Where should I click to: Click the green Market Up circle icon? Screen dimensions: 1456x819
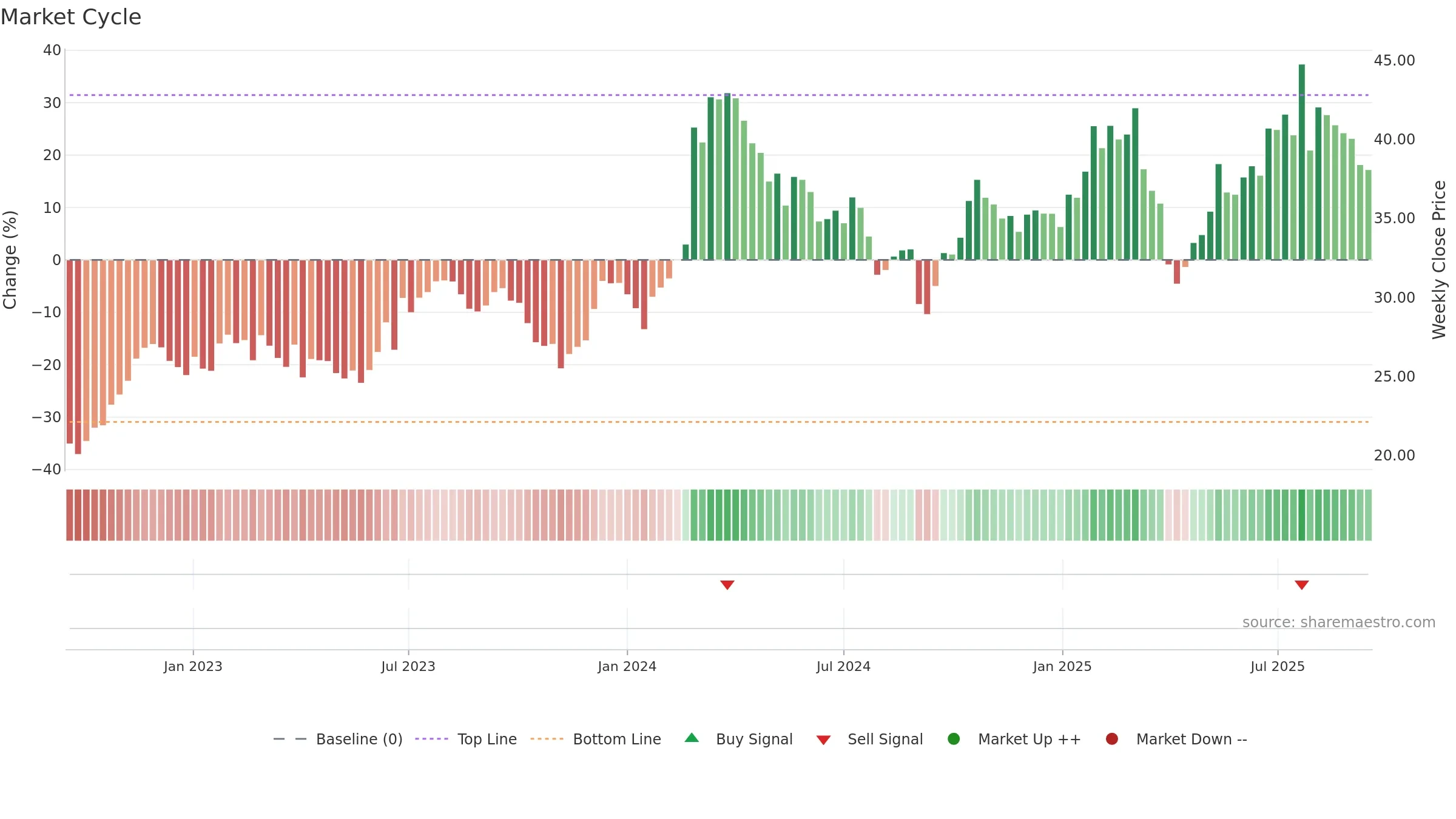tap(954, 739)
